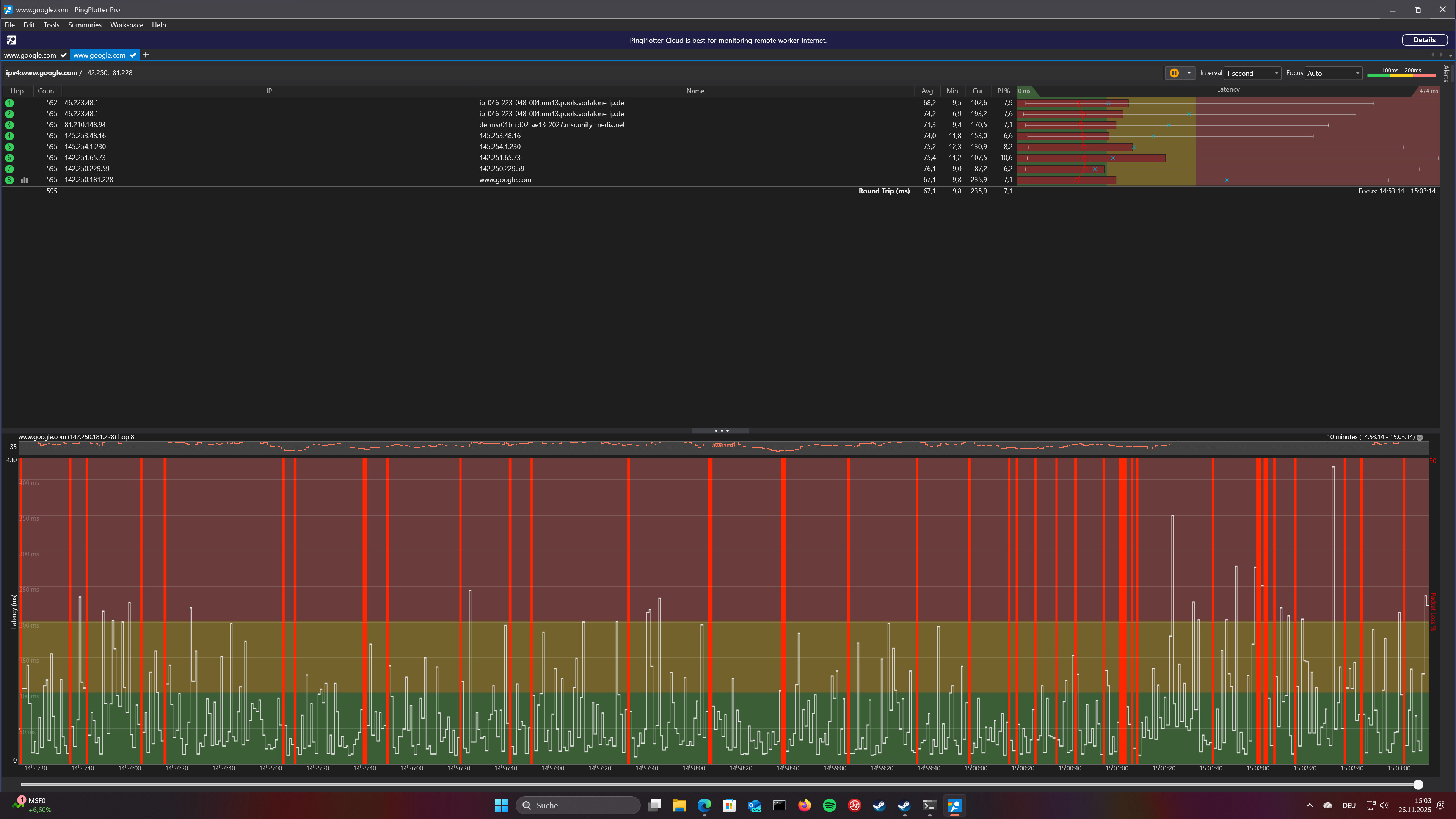Click the three-dot panel splitter handle
This screenshot has height=819, width=1456.
721,431
